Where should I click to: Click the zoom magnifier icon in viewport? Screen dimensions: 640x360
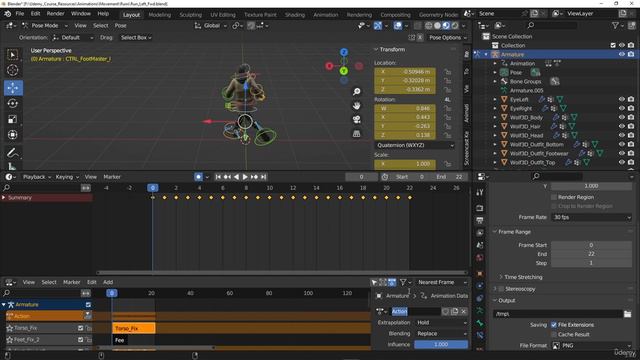click(x=357, y=91)
